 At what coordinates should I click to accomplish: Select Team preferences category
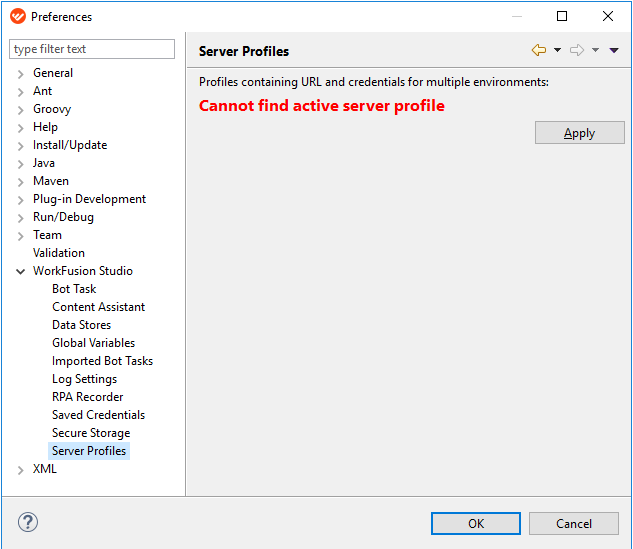[x=47, y=235]
